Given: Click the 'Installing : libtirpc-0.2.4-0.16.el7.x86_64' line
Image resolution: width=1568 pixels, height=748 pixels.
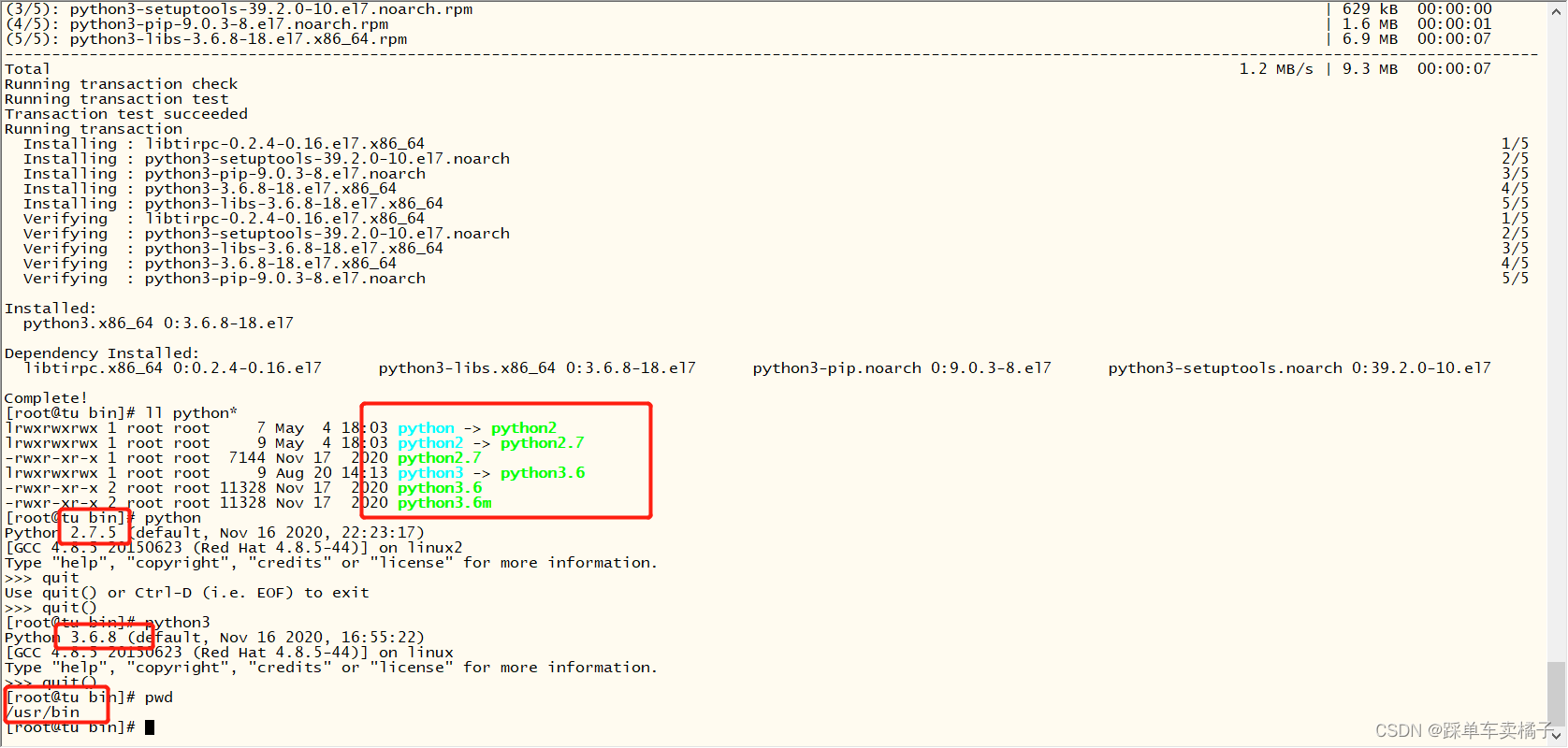Looking at the screenshot, I should coord(225,144).
